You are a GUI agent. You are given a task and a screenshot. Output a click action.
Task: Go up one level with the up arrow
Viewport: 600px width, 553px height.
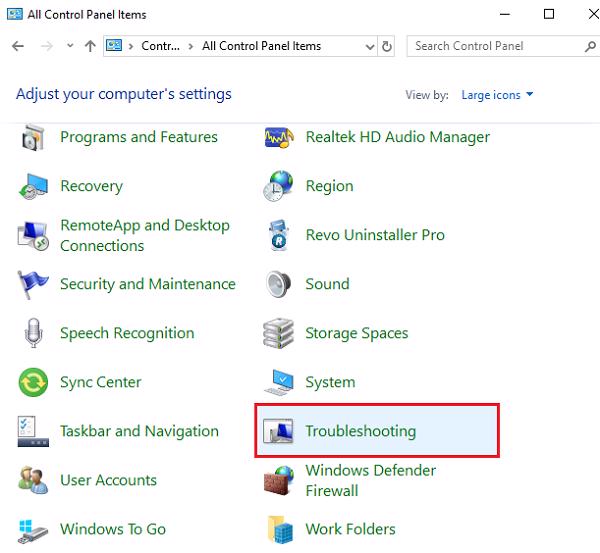[90, 46]
